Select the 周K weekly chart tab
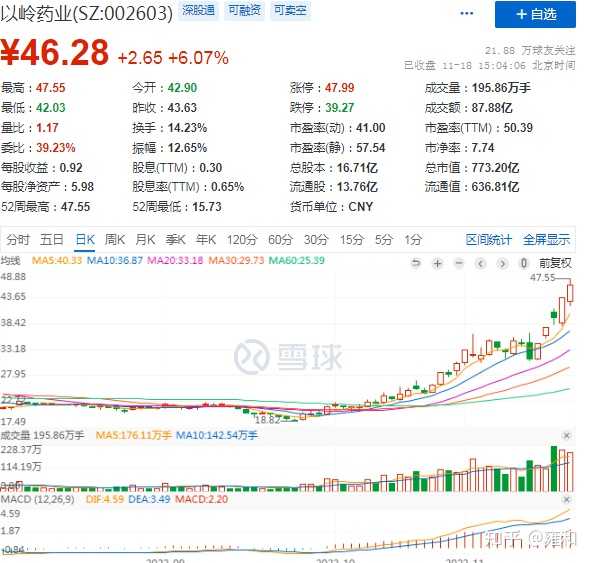The width and height of the screenshot is (593, 563). (115, 240)
